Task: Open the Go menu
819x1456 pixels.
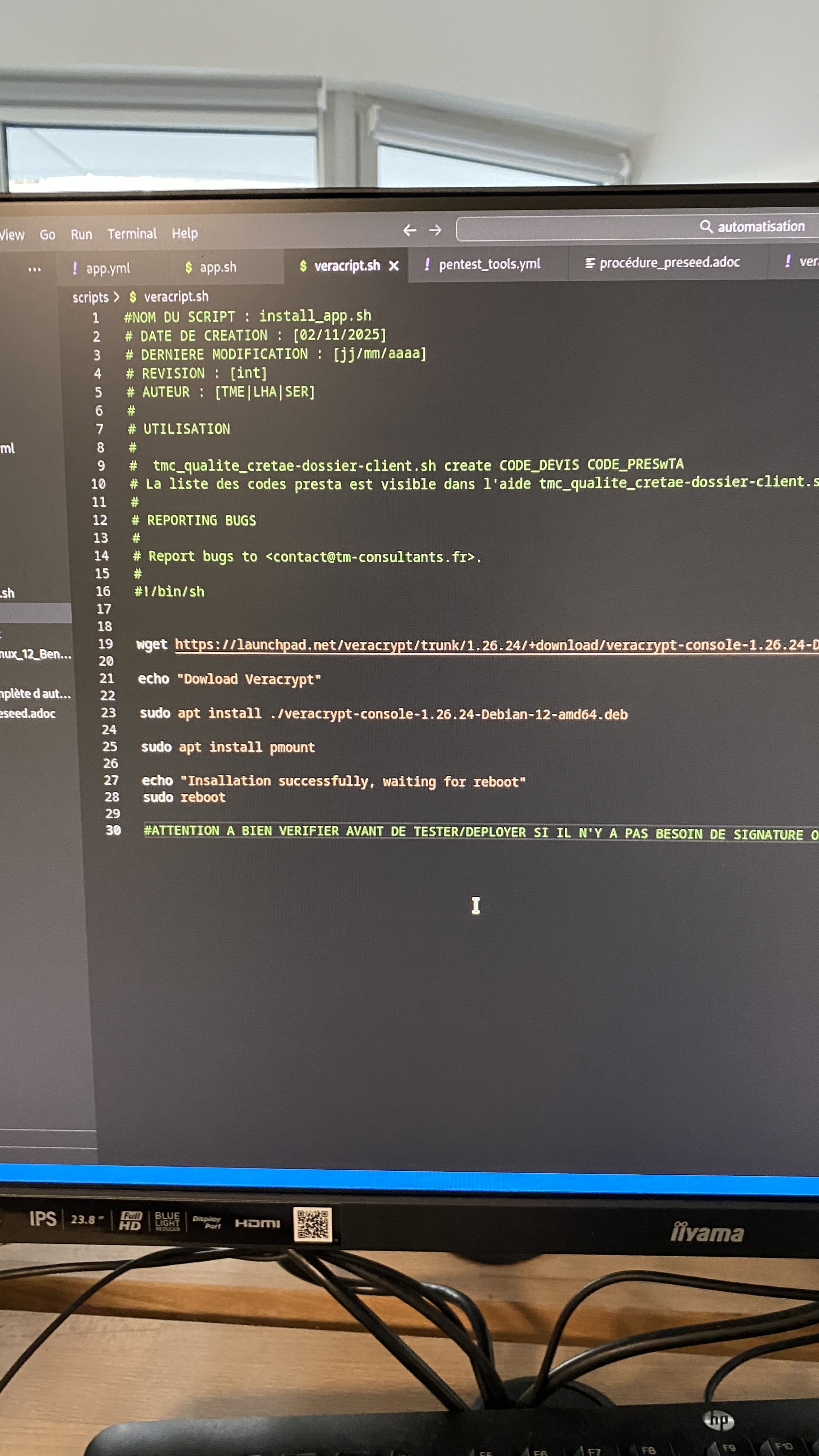Action: (x=47, y=235)
